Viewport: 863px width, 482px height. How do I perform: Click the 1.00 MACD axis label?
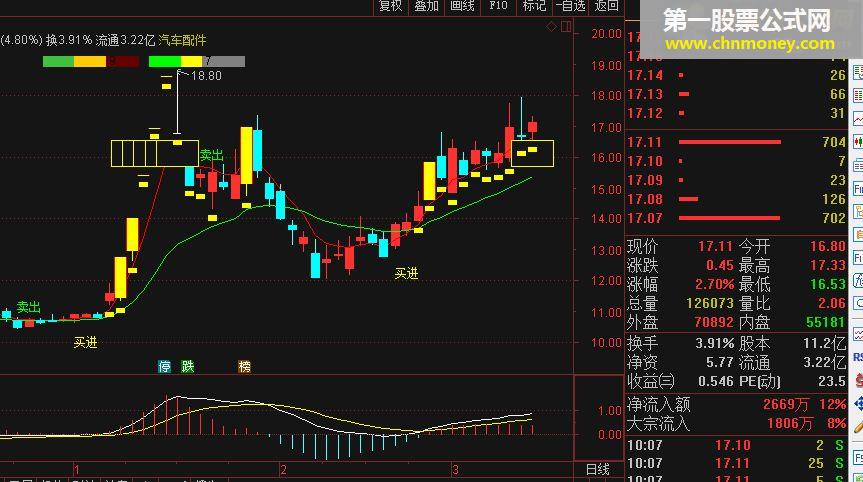click(x=610, y=410)
